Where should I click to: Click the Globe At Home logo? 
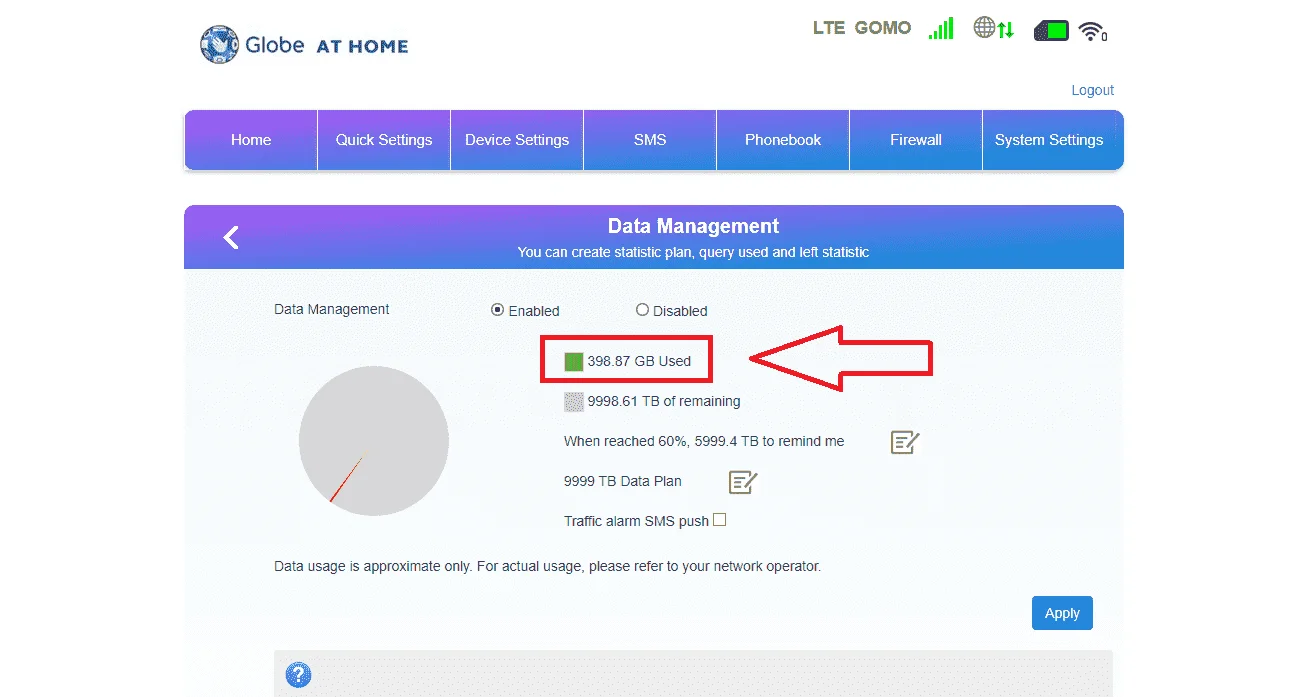(304, 45)
